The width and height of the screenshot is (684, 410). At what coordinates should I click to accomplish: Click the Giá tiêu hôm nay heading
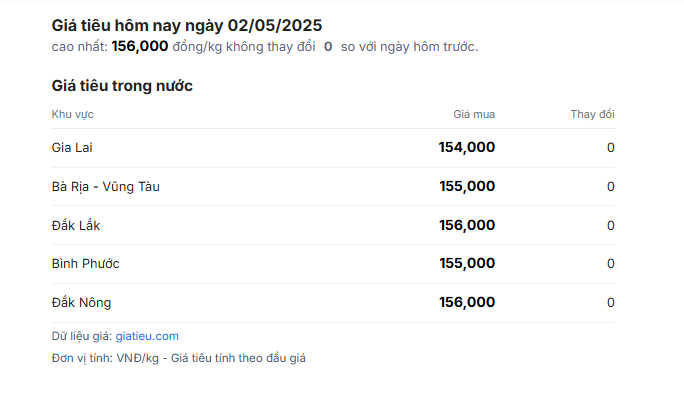tap(187, 25)
